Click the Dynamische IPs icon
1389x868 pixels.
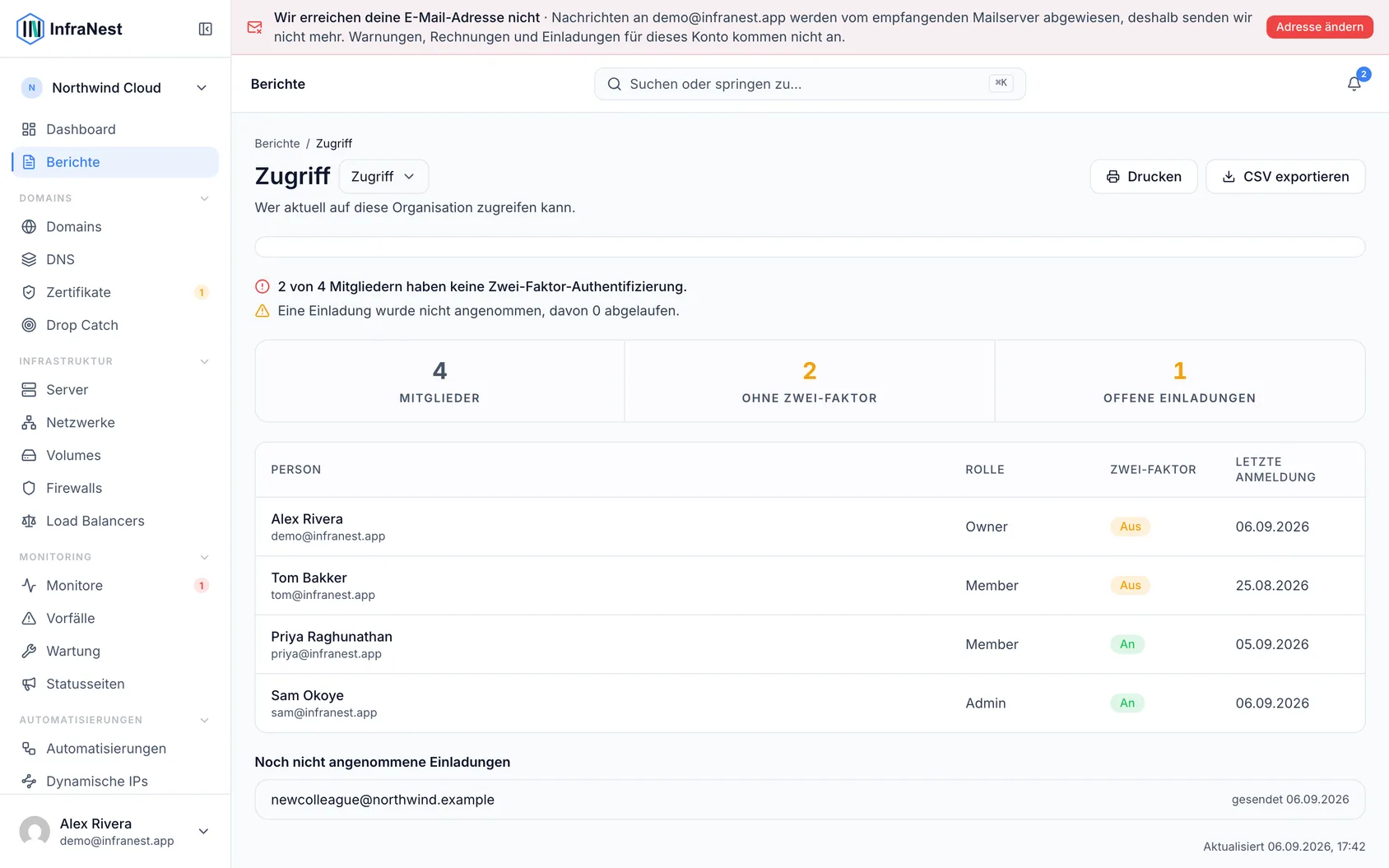(x=29, y=781)
